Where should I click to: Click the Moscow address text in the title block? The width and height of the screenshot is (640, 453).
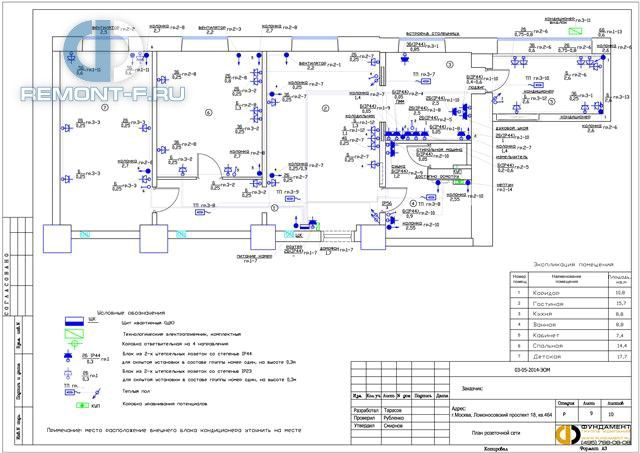click(502, 415)
